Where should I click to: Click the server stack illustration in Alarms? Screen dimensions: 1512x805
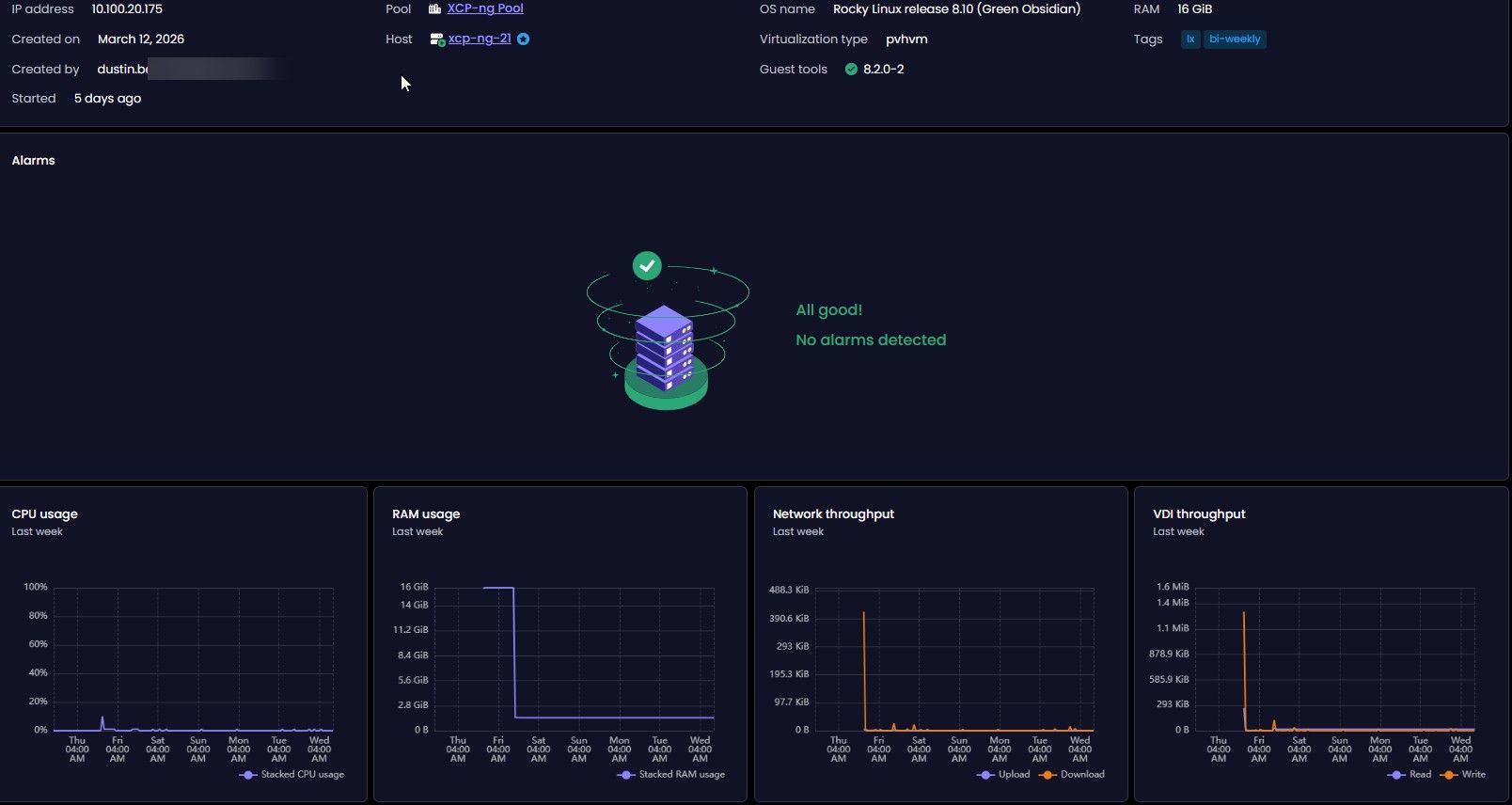[665, 350]
